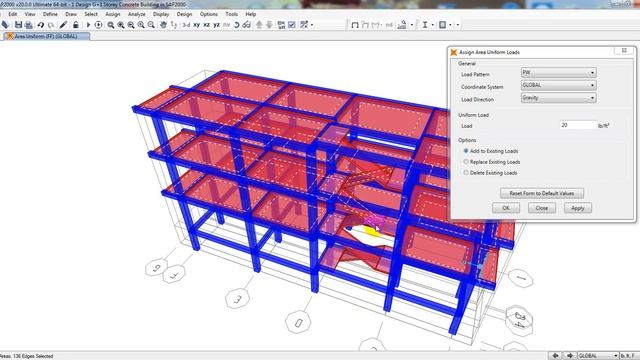Click the area section properties square icon
640x360 pixels.
pyautogui.click(x=442, y=25)
